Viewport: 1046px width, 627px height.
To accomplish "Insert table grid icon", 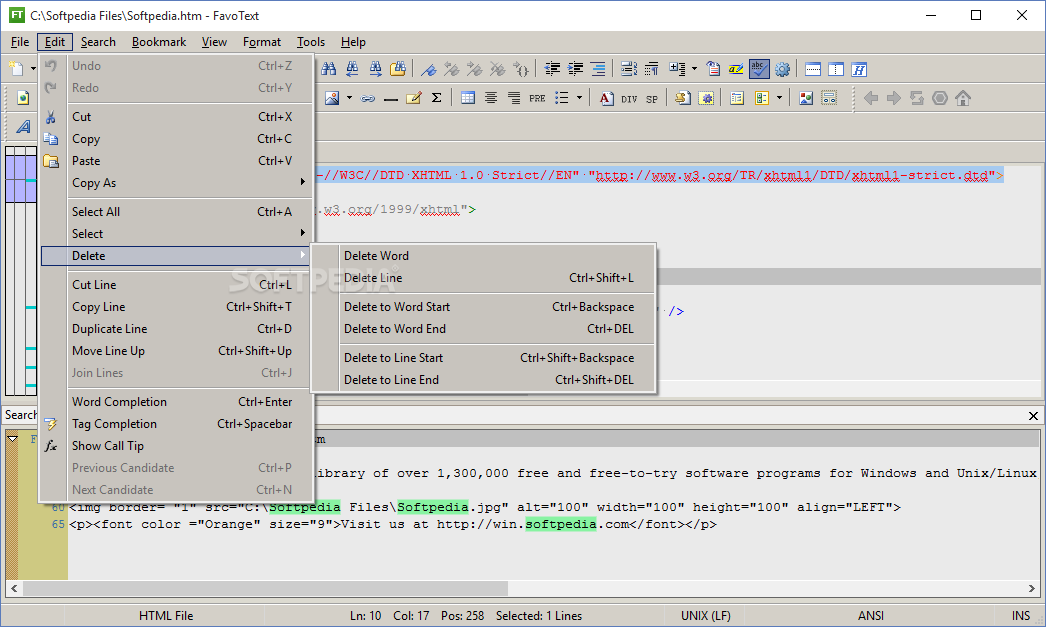I will pos(468,98).
